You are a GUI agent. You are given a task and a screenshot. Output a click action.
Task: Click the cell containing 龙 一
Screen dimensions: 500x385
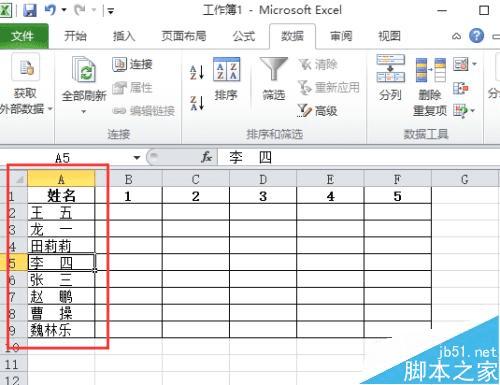click(61, 229)
